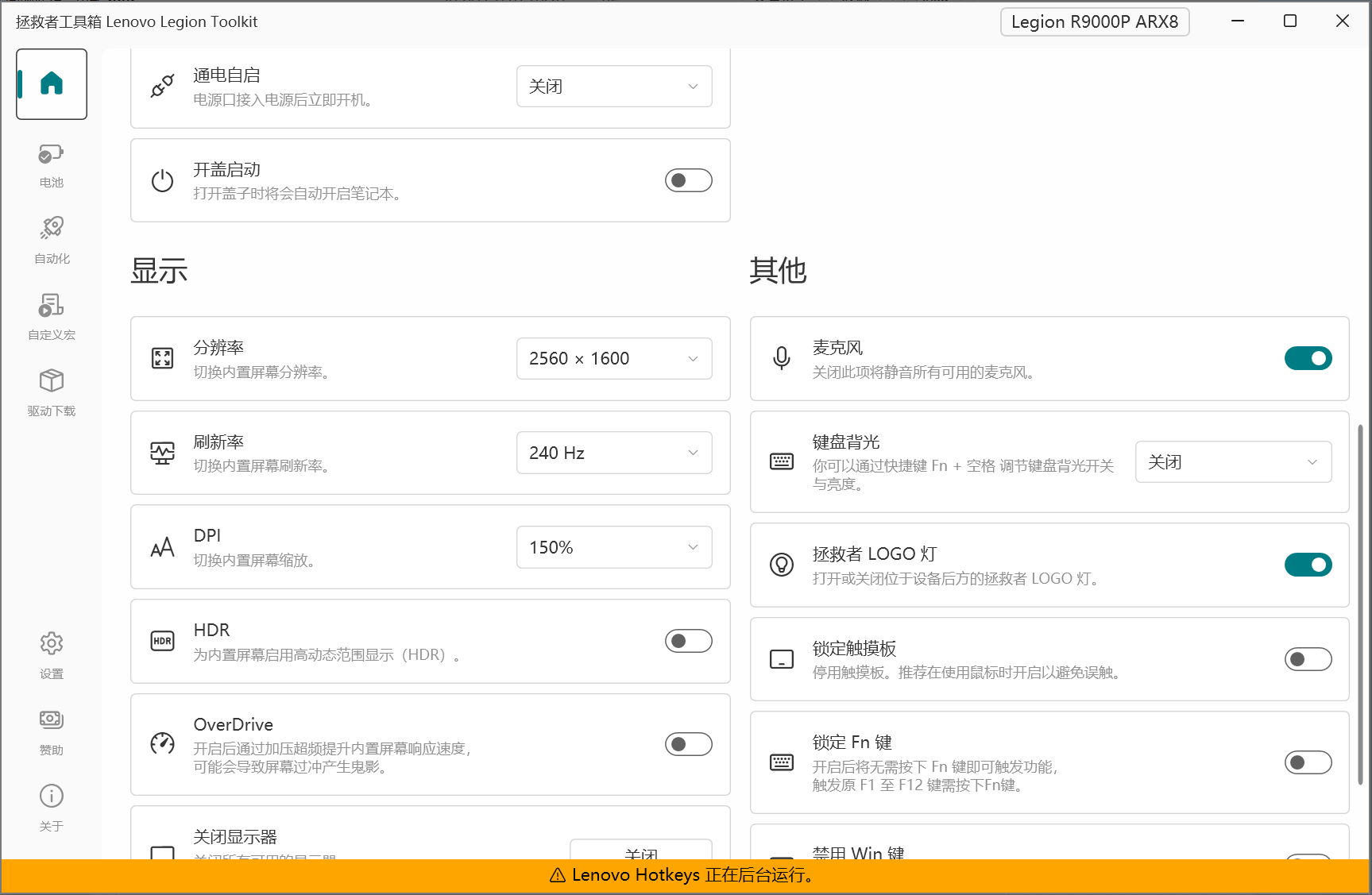This screenshot has width=1372, height=895.
Task: Open the DPI dropdown showing 150%
Action: pyautogui.click(x=614, y=547)
